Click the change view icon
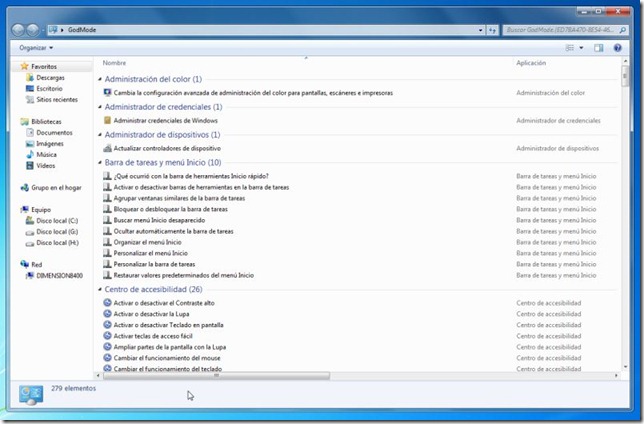Viewport: 644px width, 424px height. 570,48
